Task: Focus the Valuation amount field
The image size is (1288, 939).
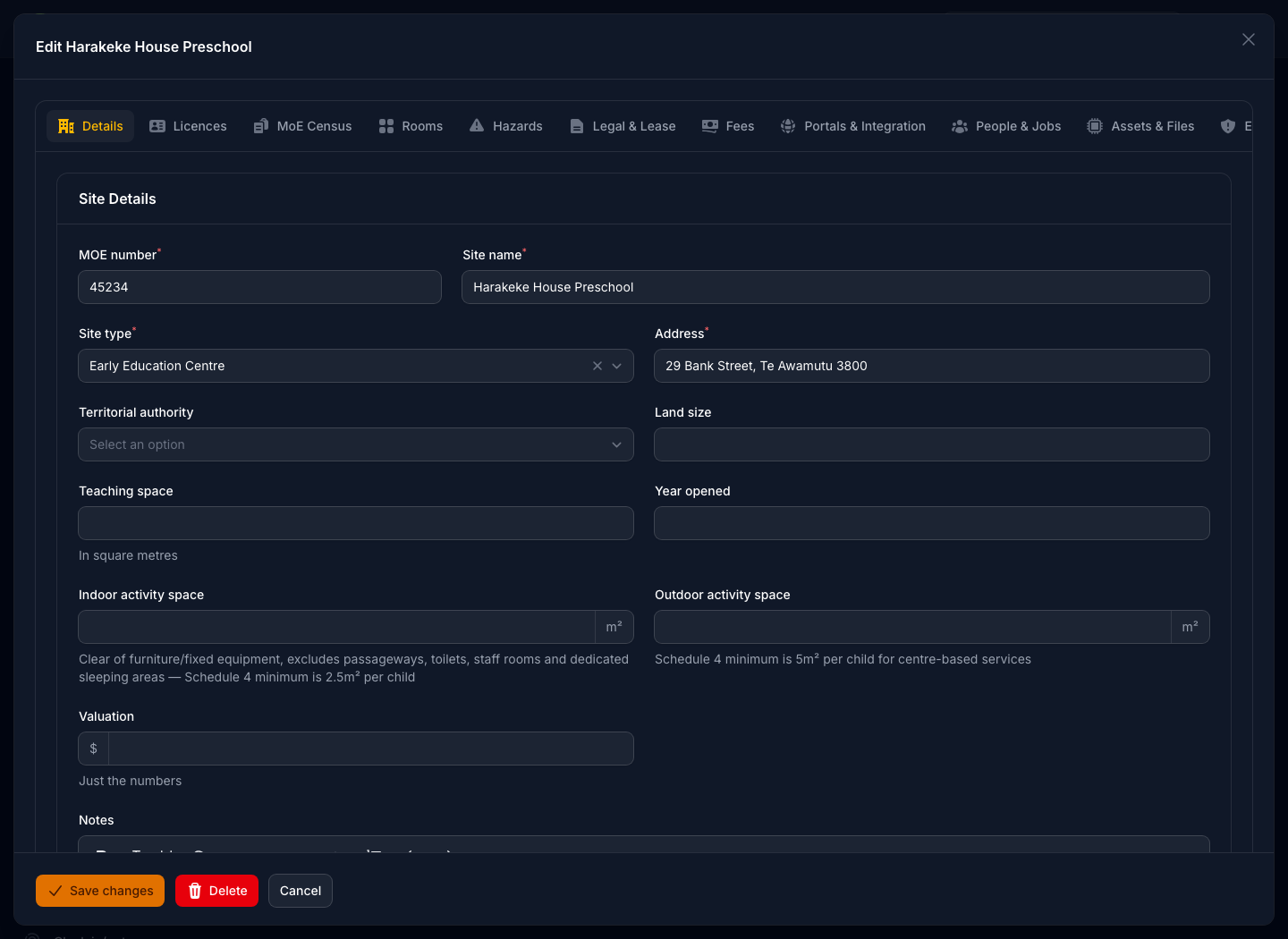Action: click(x=371, y=749)
